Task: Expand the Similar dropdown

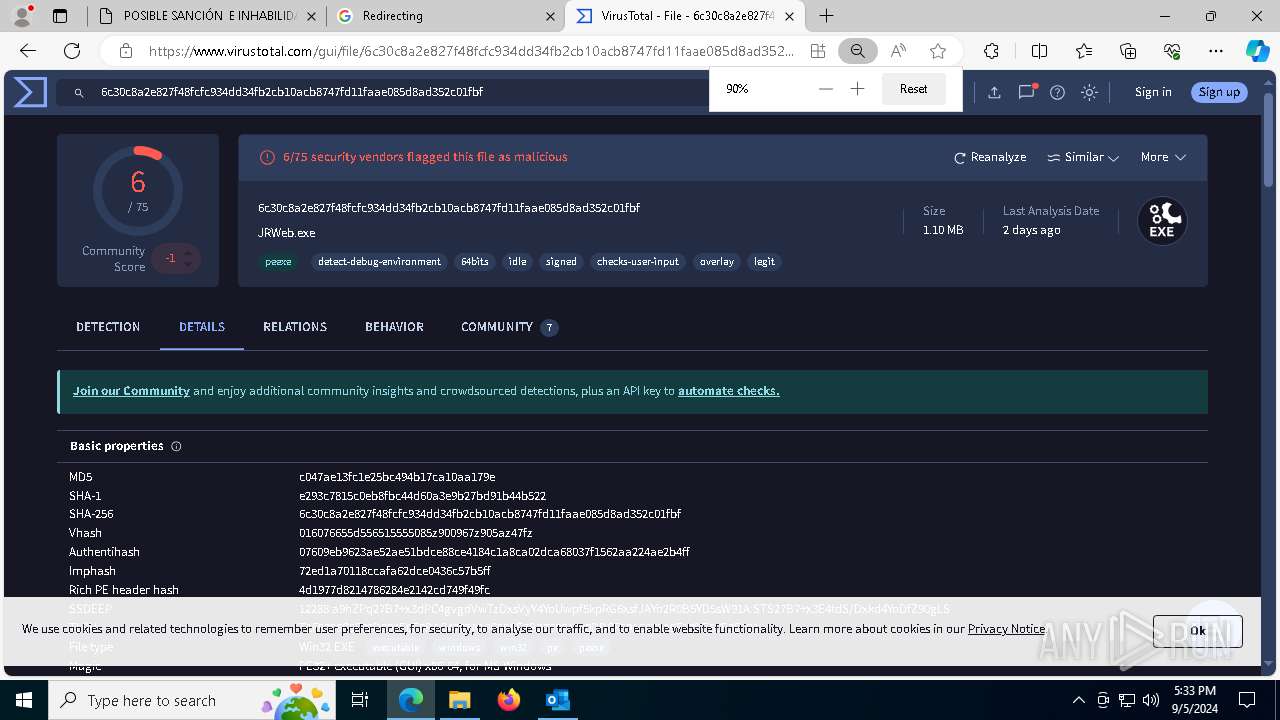Action: point(1083,157)
